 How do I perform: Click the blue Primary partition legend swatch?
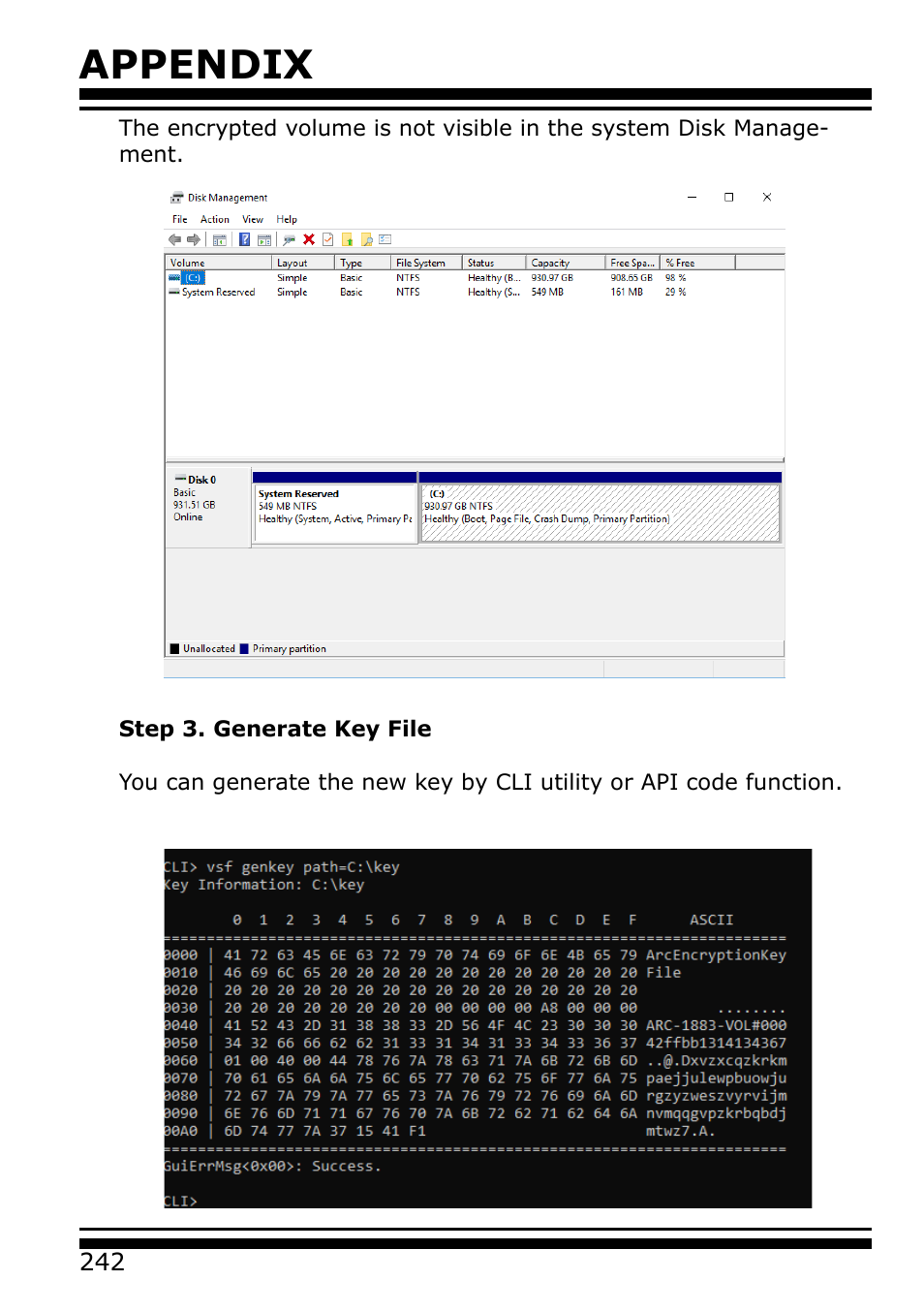pyautogui.click(x=244, y=649)
